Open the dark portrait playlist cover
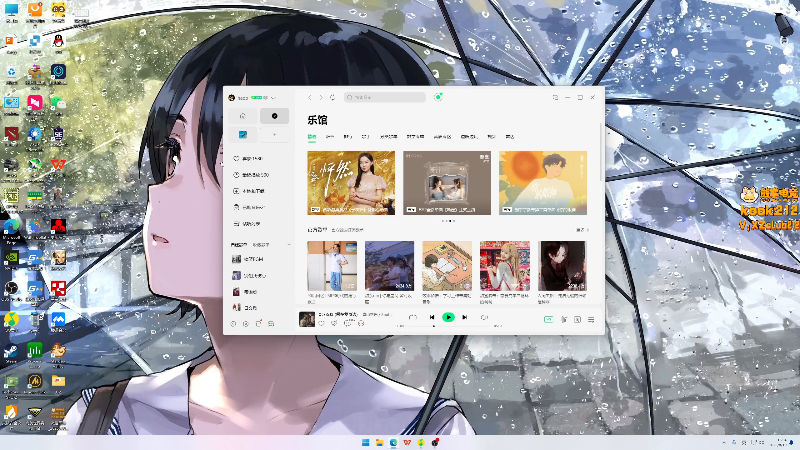This screenshot has width=800, height=450. [562, 266]
